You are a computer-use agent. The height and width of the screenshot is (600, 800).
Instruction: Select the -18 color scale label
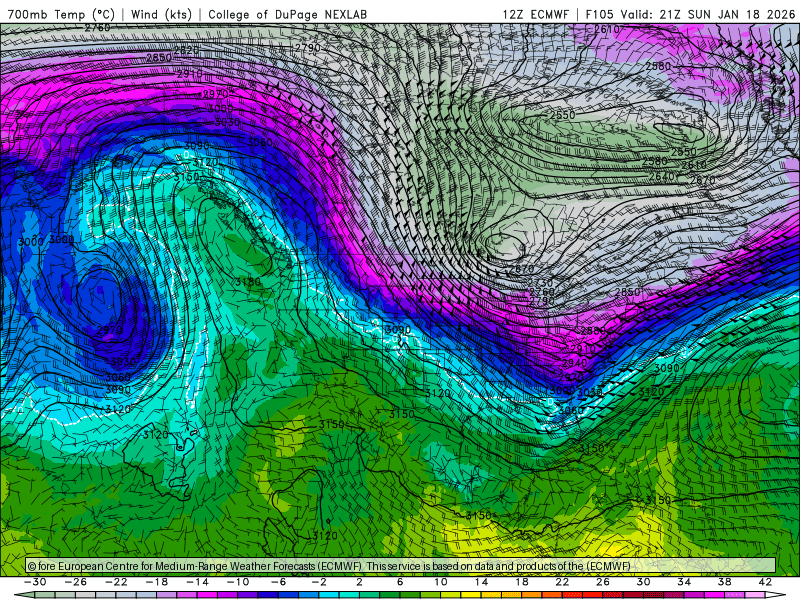coord(157,582)
